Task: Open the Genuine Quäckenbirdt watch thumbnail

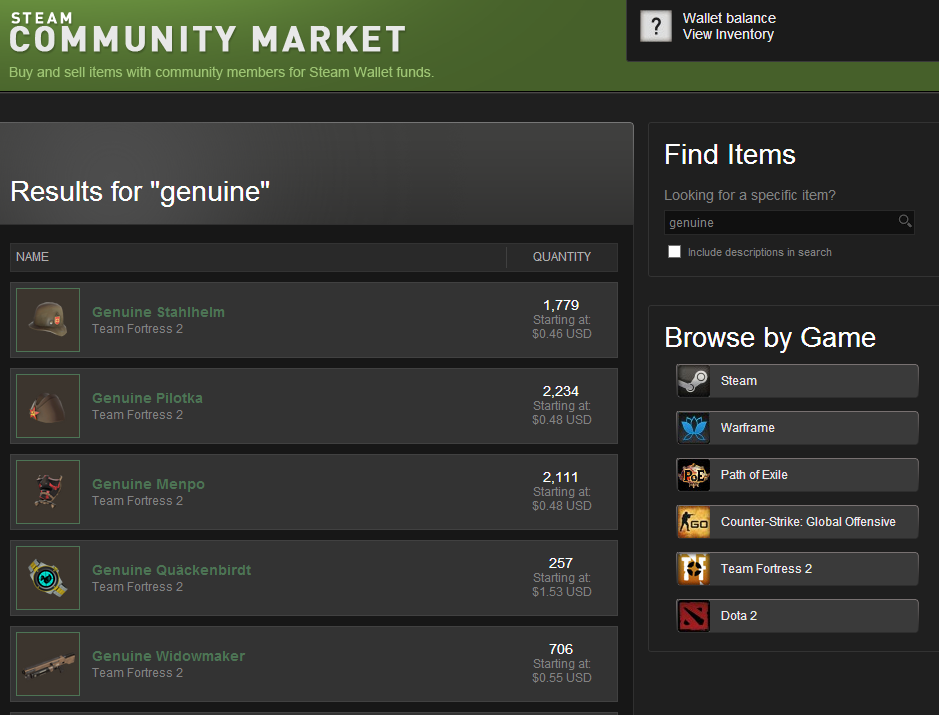Action: pos(48,578)
